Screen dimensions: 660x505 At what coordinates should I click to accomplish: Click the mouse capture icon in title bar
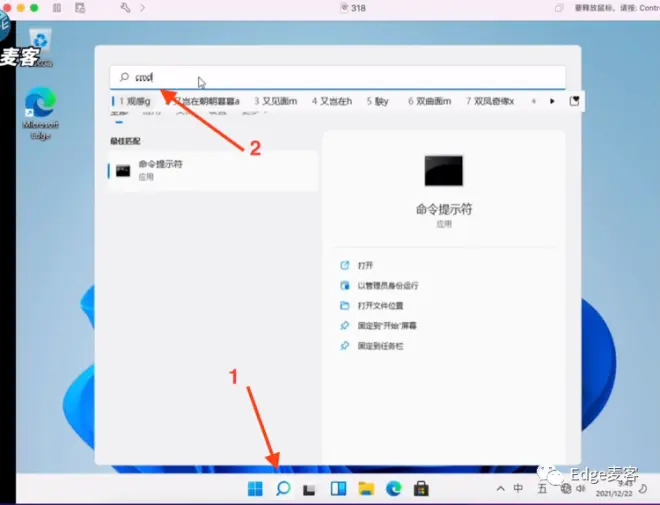559,8
